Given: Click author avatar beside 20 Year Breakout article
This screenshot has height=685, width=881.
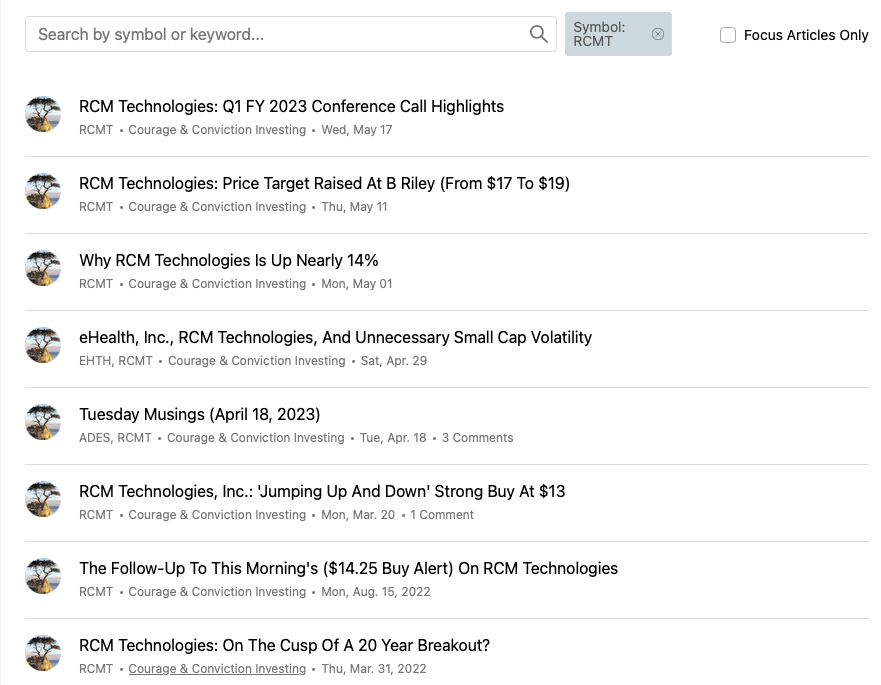Looking at the screenshot, I should tap(43, 654).
